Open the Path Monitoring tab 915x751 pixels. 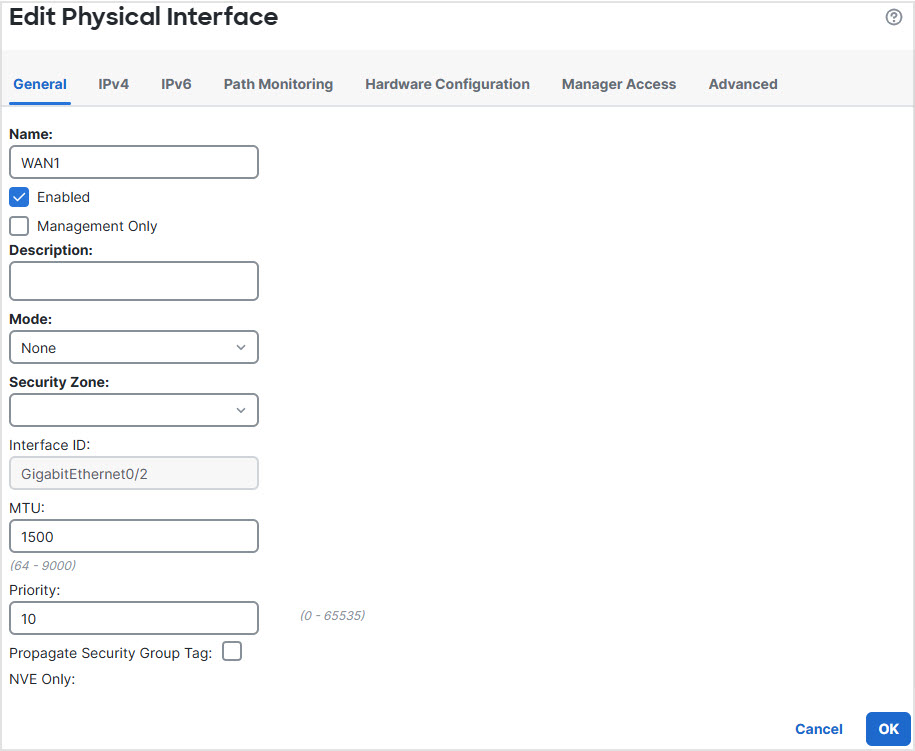click(278, 84)
